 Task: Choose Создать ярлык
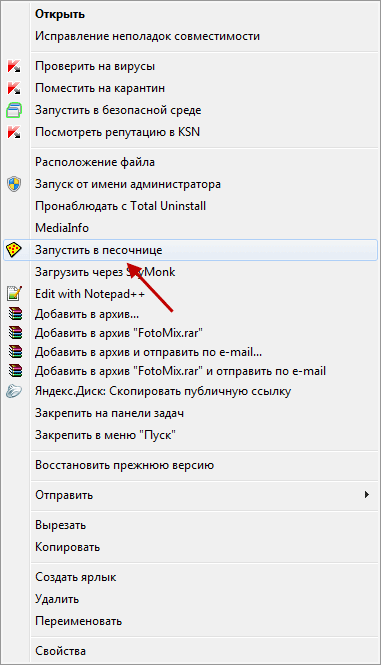(76, 577)
